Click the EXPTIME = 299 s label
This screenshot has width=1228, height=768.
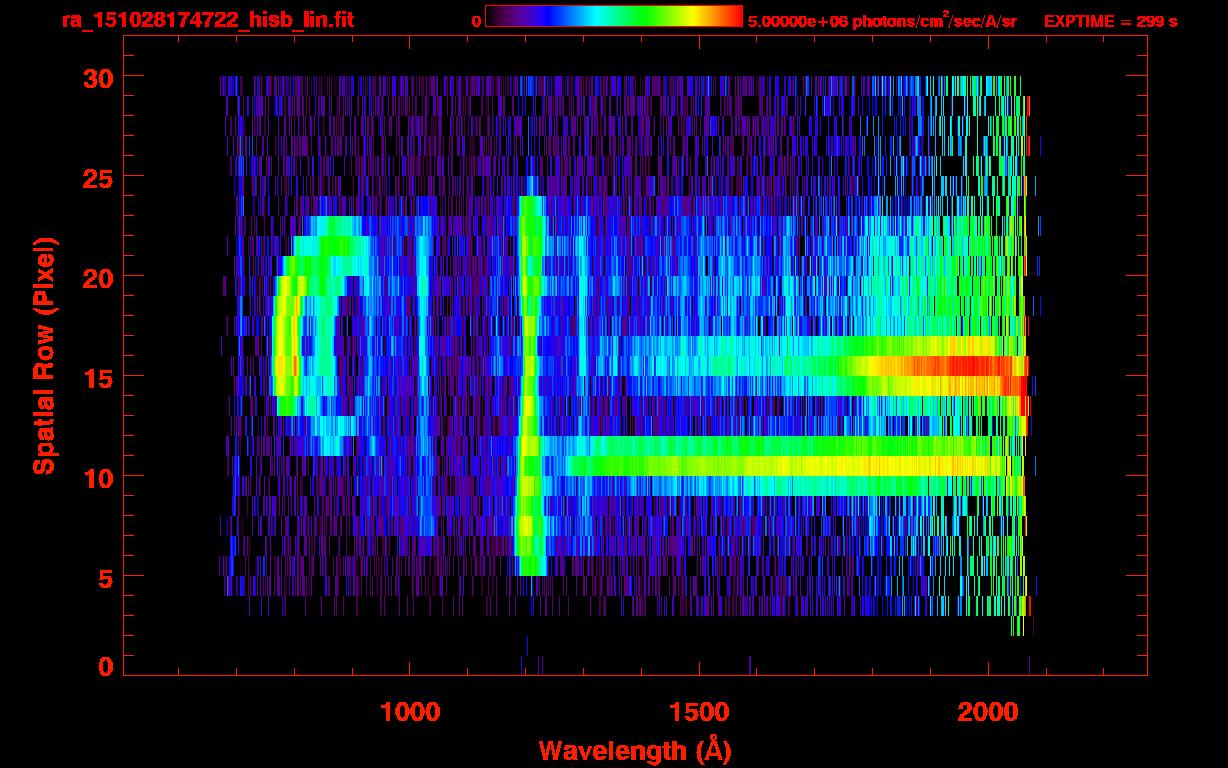(x=1110, y=20)
